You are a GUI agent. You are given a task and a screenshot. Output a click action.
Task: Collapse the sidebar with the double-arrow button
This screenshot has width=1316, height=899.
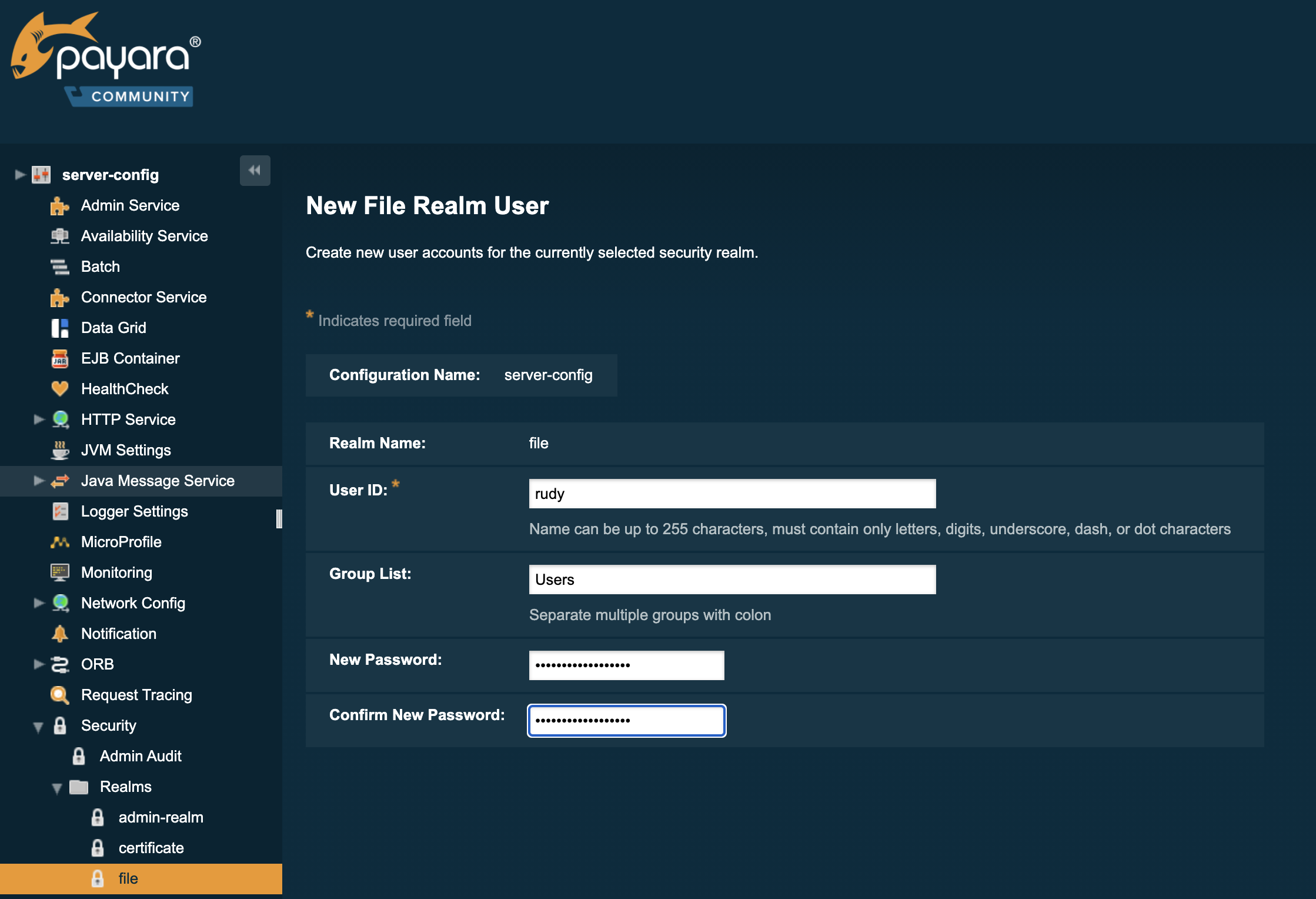pyautogui.click(x=255, y=171)
